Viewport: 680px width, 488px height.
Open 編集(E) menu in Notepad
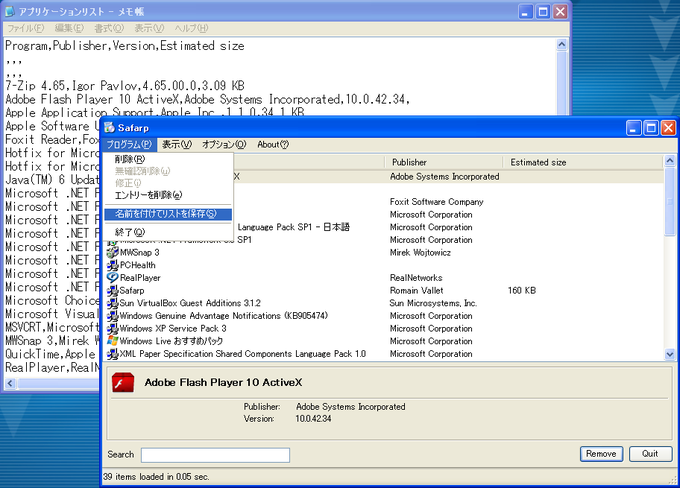click(x=69, y=28)
